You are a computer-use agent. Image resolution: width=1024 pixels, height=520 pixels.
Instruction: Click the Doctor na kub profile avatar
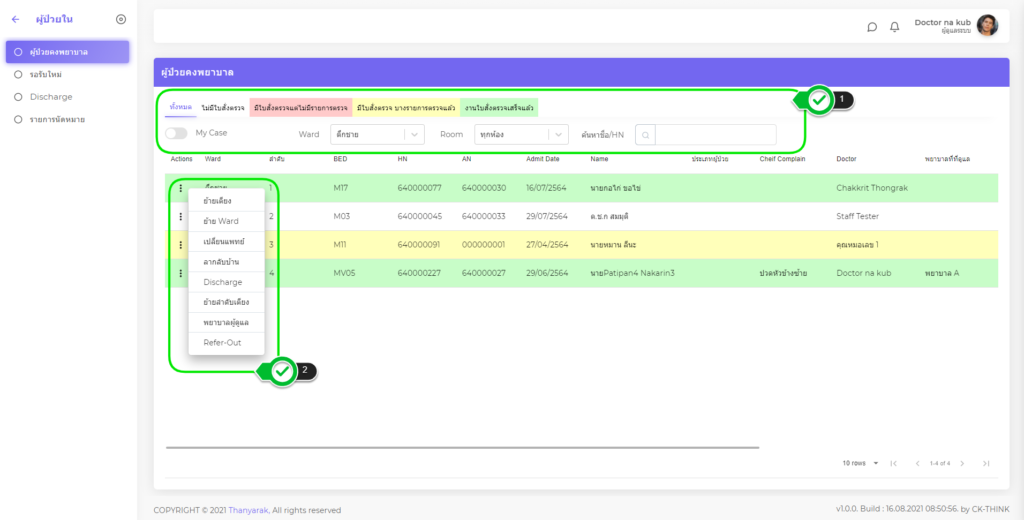(987, 26)
